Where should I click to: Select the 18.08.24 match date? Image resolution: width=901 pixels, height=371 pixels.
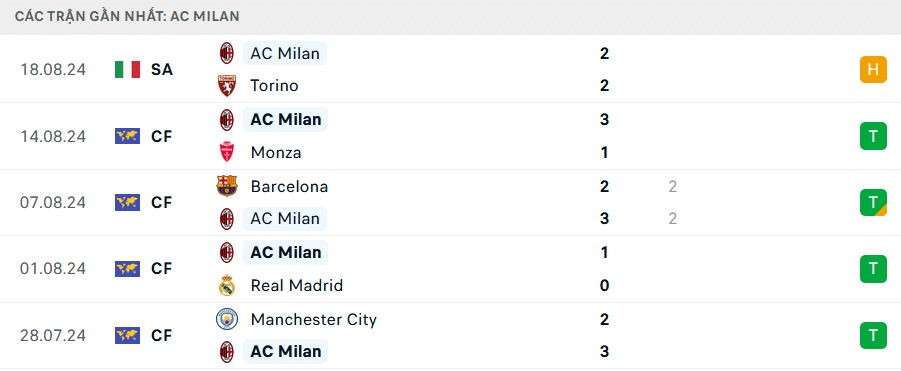click(53, 69)
